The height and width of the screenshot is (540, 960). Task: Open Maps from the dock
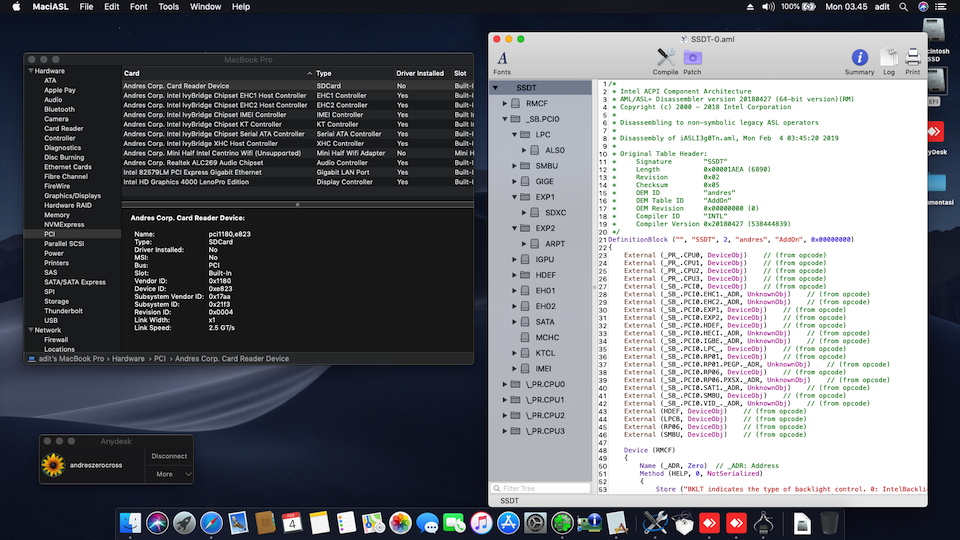pyautogui.click(x=373, y=523)
